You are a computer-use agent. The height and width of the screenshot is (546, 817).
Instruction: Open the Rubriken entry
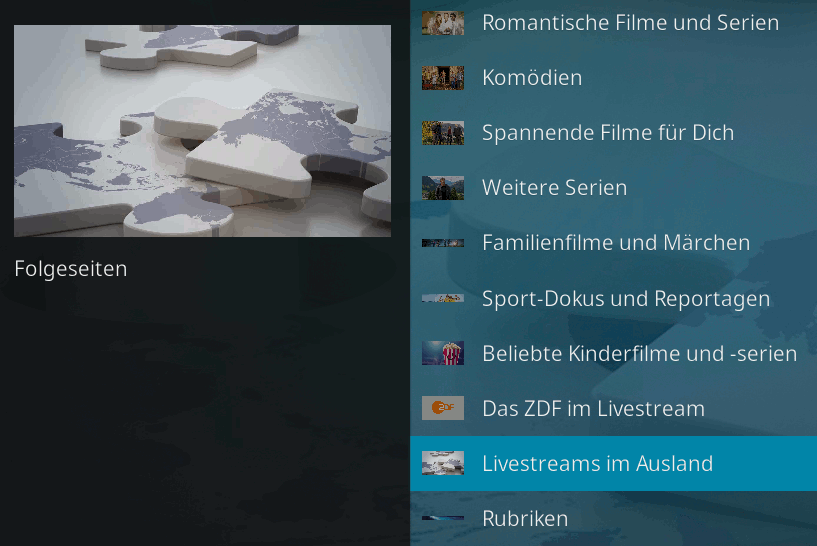(613, 518)
